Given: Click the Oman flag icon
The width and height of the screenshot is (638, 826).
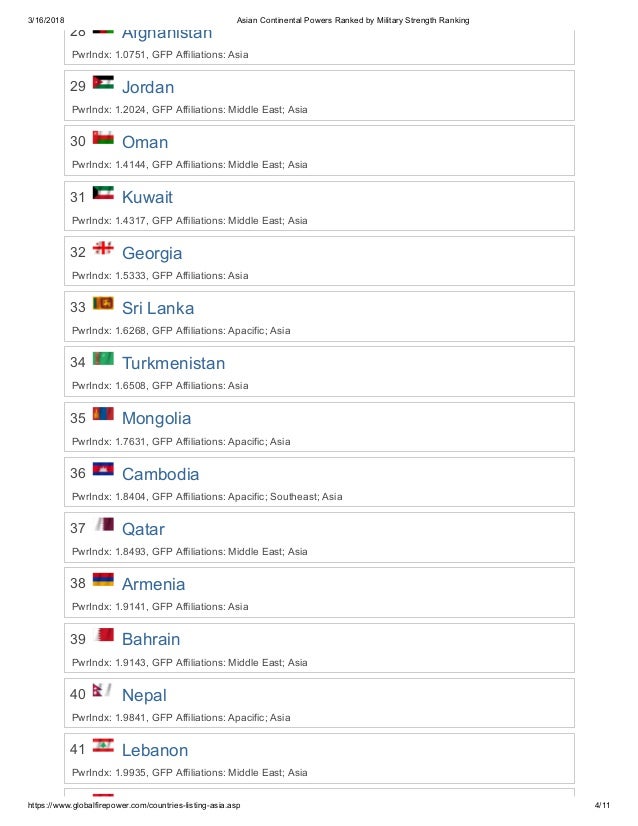Looking at the screenshot, I should point(103,137).
